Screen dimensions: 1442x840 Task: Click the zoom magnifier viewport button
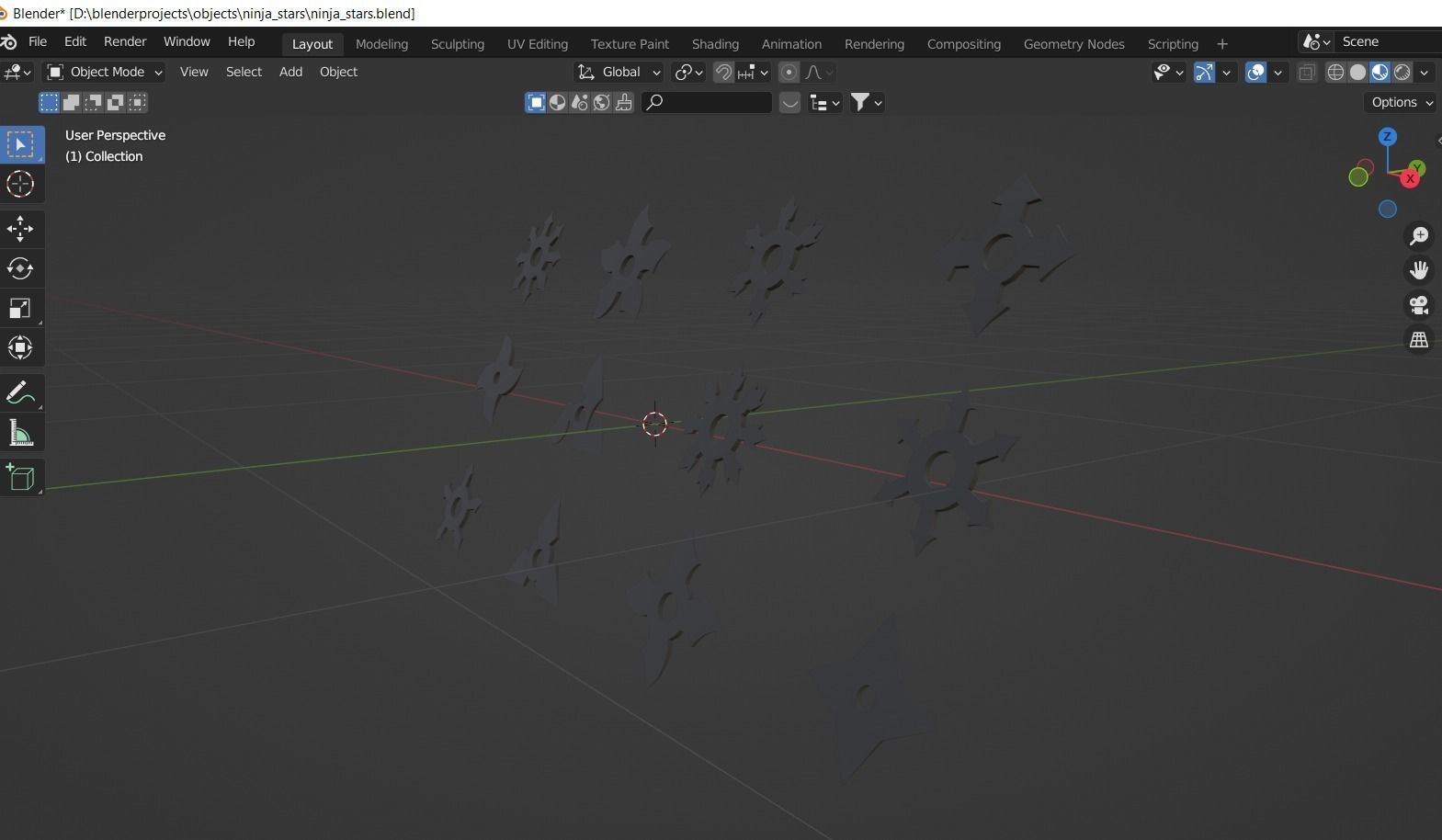tap(1419, 236)
